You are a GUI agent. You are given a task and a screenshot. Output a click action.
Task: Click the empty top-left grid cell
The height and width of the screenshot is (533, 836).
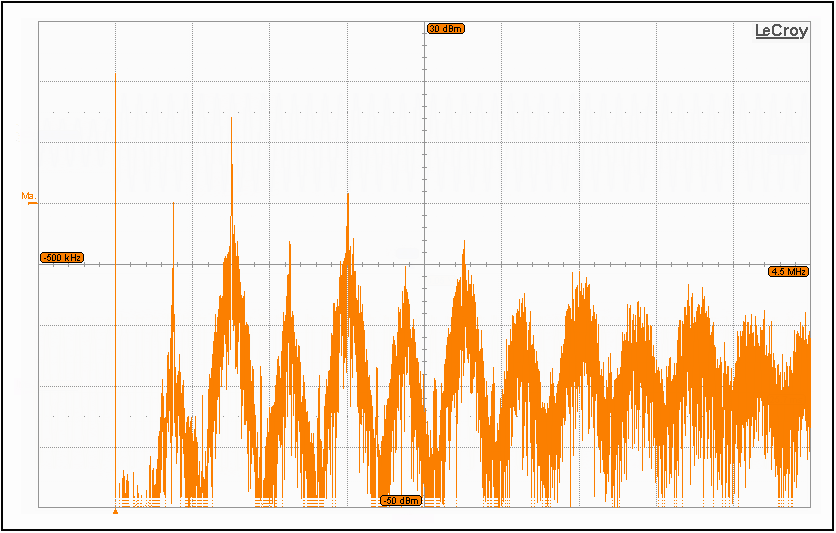coord(77,52)
